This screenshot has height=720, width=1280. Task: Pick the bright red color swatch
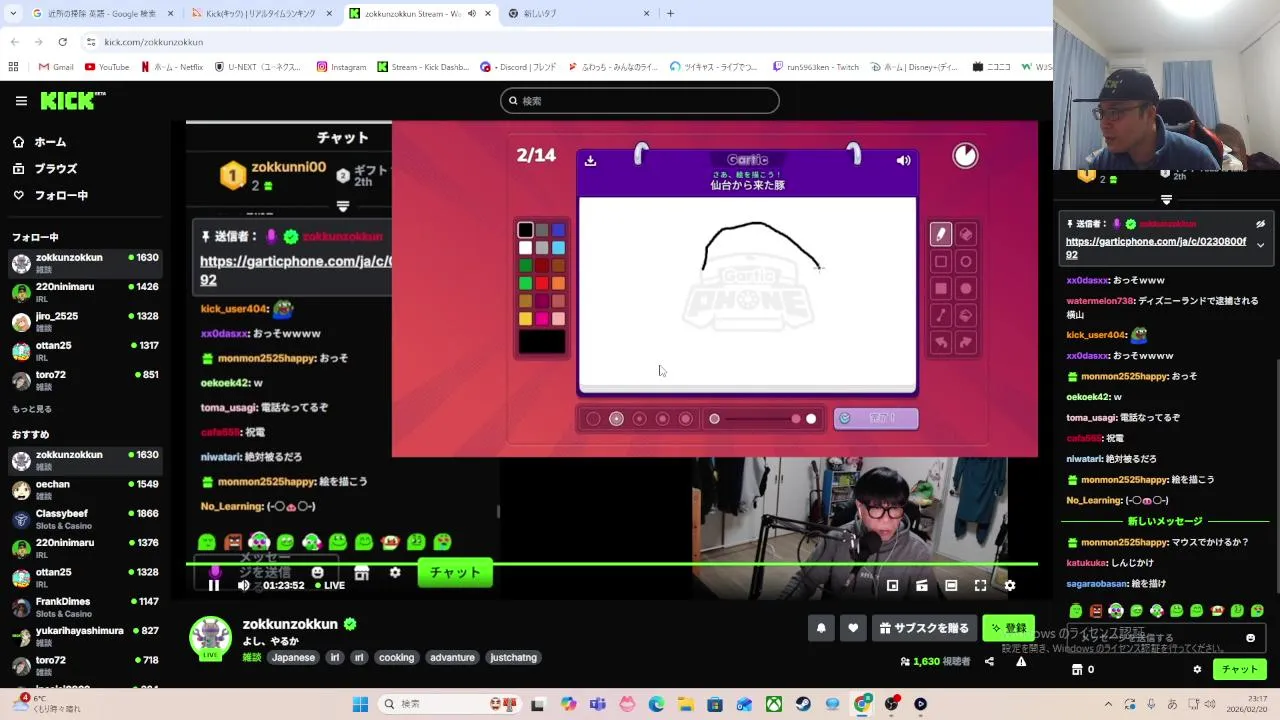(541, 283)
